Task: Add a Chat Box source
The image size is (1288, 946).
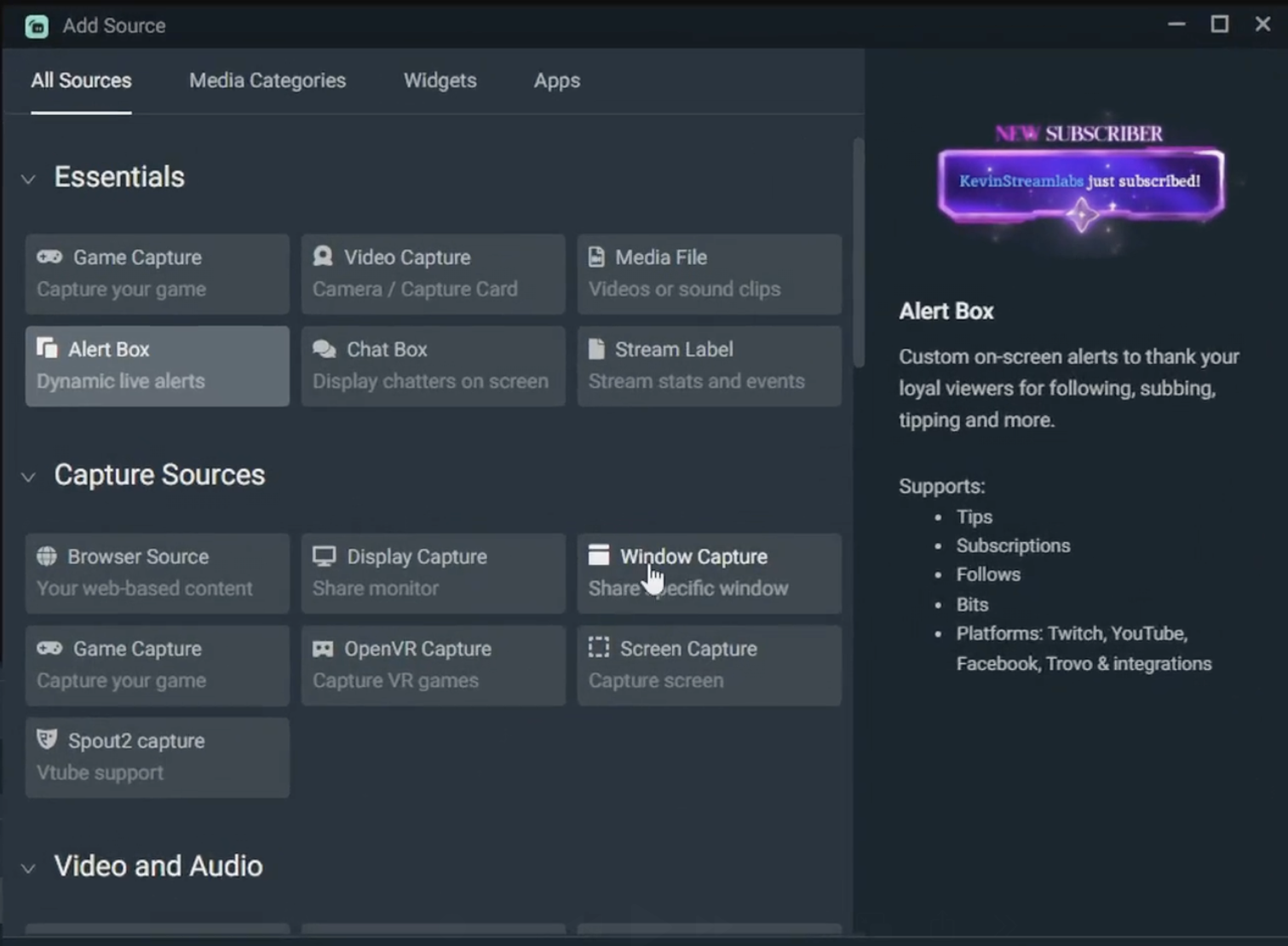Action: pos(433,366)
